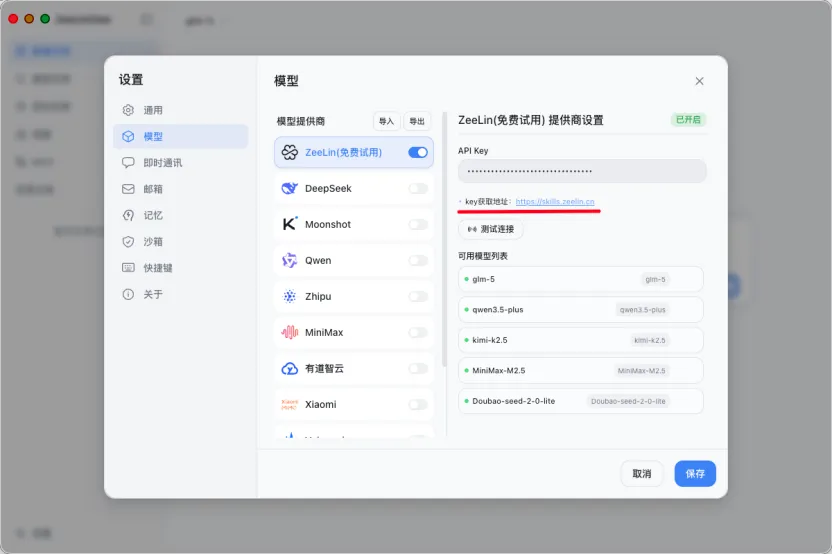
Task: Select the MiniMax-M2.5 model row
Action: 581,370
